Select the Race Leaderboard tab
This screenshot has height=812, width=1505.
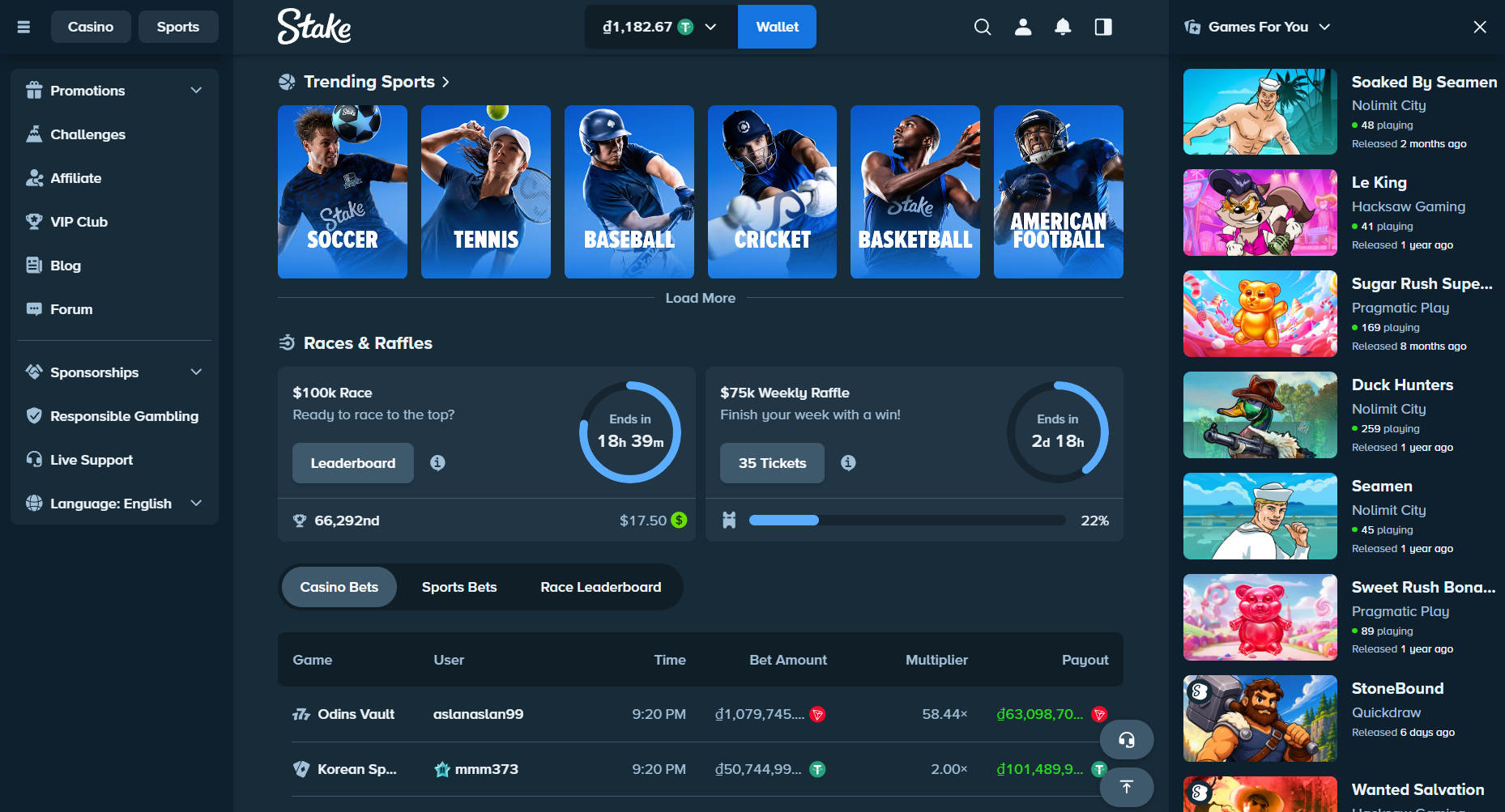601,587
